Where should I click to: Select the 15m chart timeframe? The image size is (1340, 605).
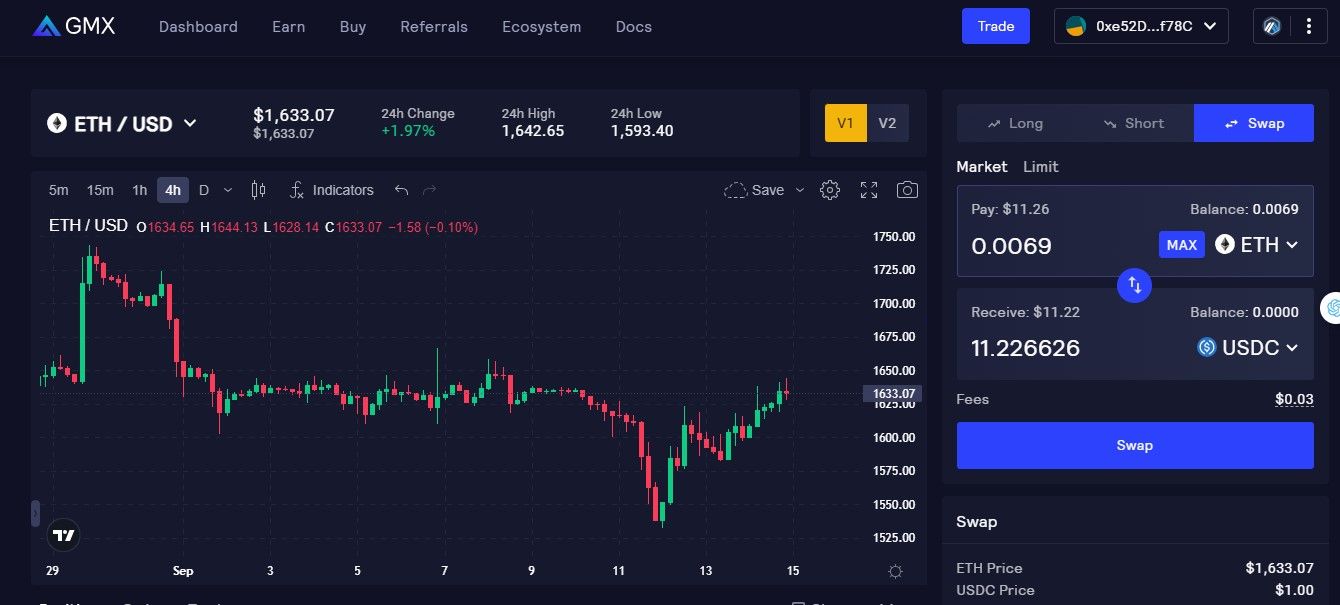(99, 189)
